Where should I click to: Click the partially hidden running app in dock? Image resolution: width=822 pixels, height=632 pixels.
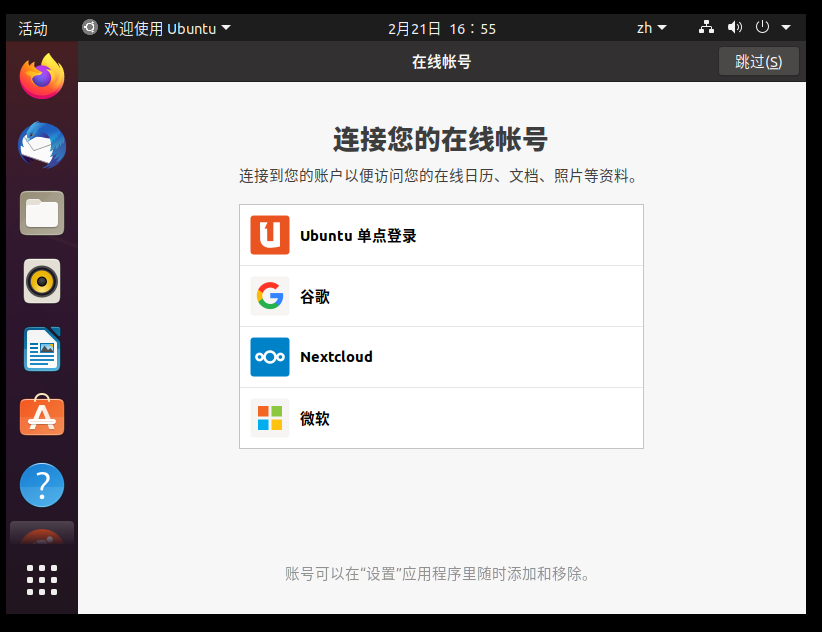42,535
